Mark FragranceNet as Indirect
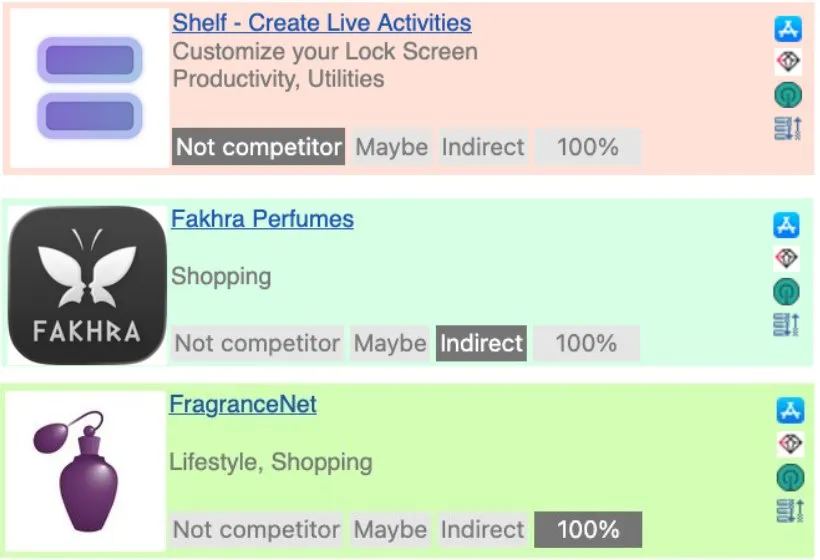The width and height of the screenshot is (820, 560). point(482,530)
